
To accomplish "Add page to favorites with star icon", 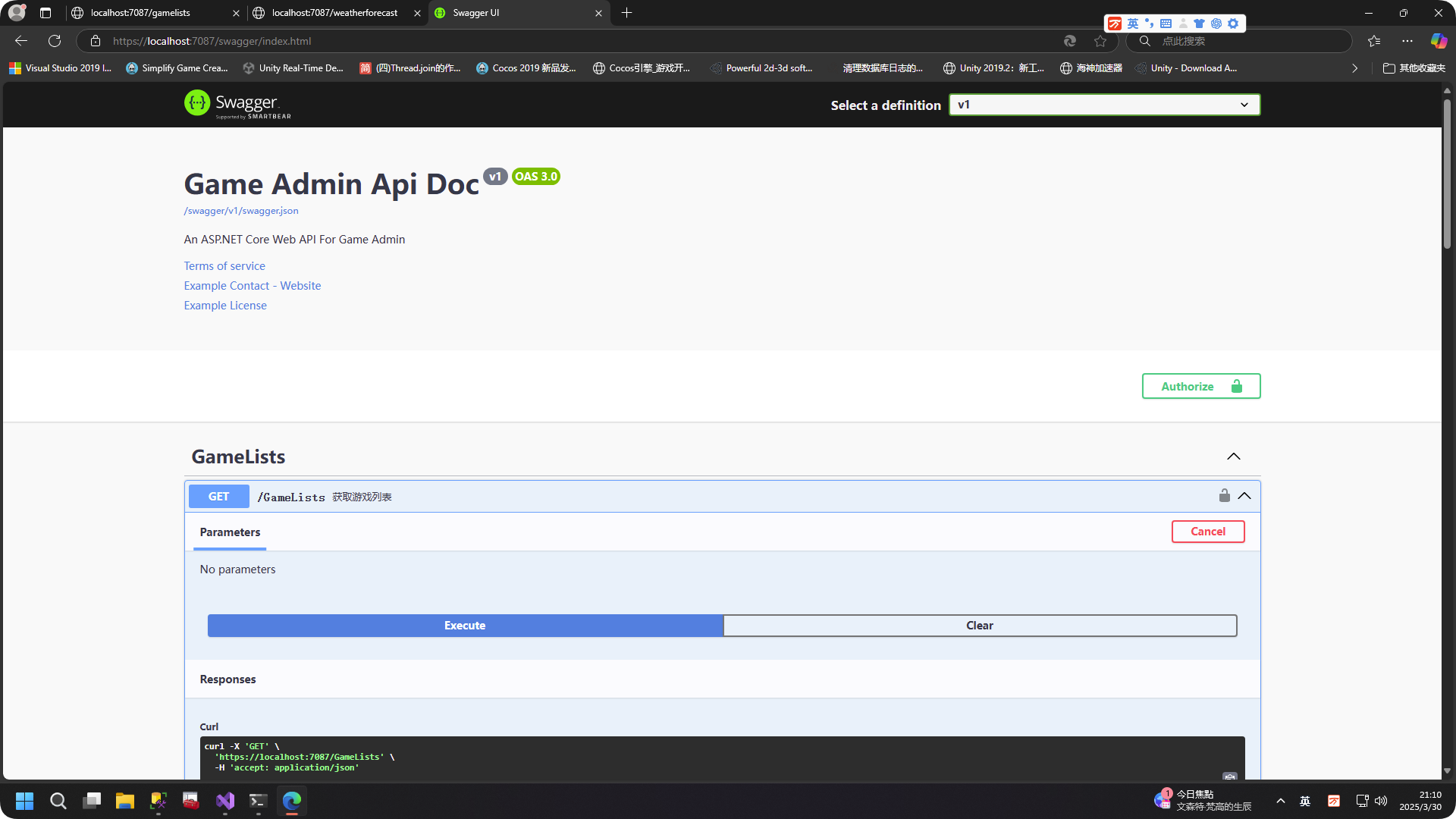I will (1100, 41).
